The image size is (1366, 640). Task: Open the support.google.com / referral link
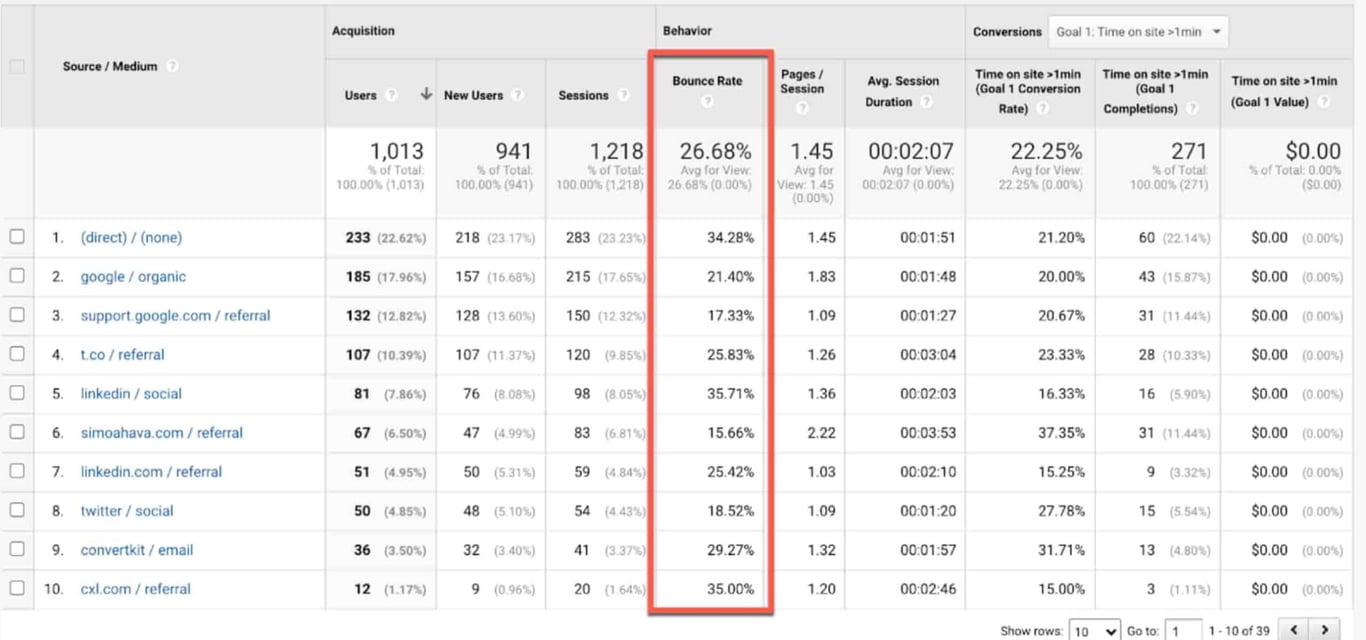(176, 315)
